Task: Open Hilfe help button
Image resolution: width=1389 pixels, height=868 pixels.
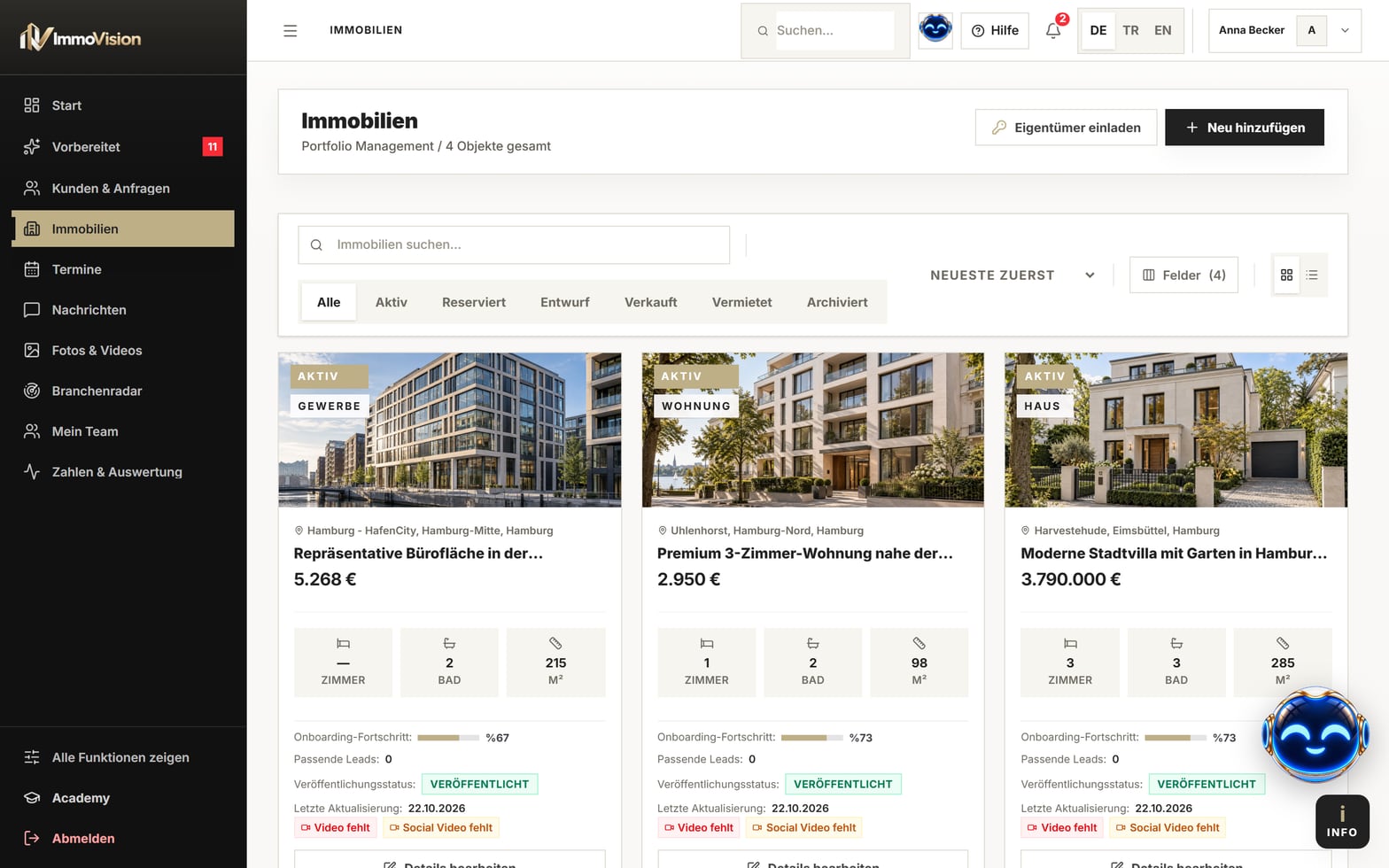Action: (995, 31)
